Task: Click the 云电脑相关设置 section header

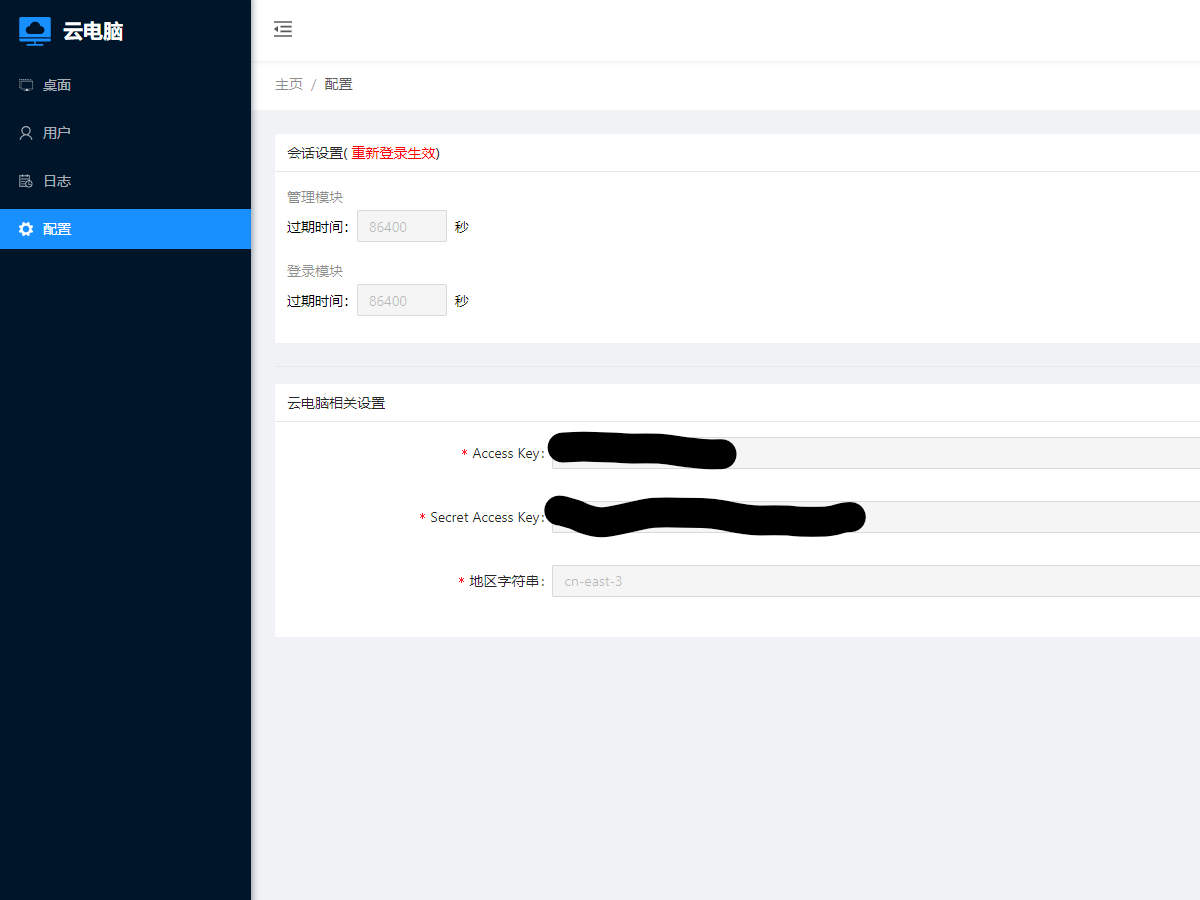Action: pyautogui.click(x=336, y=403)
